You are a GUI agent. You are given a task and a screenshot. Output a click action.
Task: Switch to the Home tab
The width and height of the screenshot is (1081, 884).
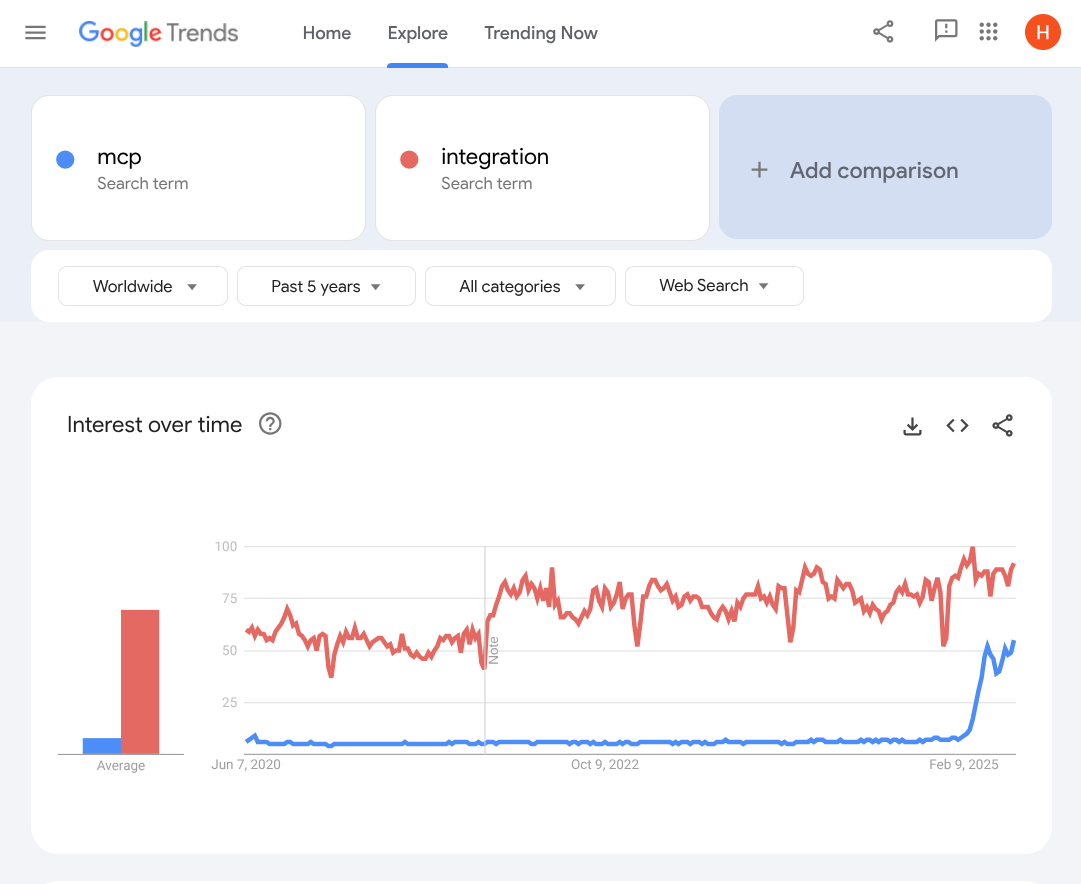pos(327,33)
